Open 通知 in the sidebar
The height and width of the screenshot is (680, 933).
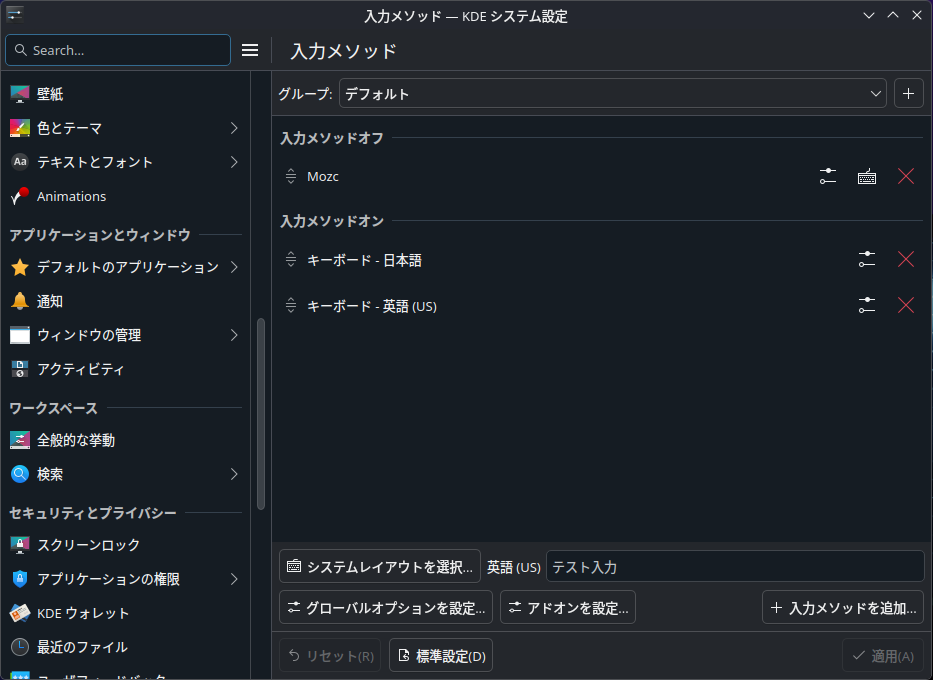(x=50, y=301)
